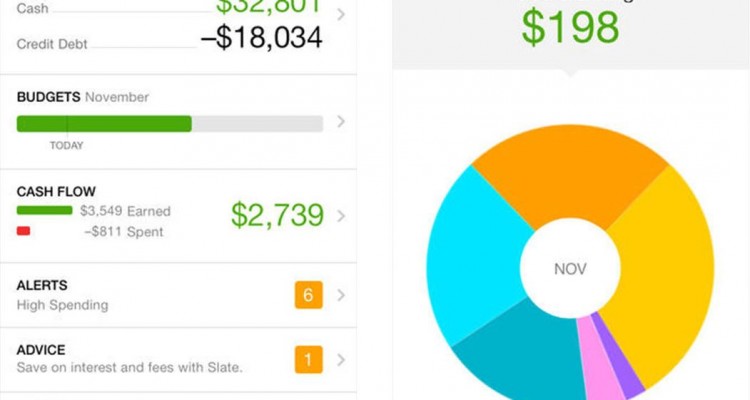750x400 pixels.
Task: Tap the NOV label in the chart center
Action: [x=569, y=269]
